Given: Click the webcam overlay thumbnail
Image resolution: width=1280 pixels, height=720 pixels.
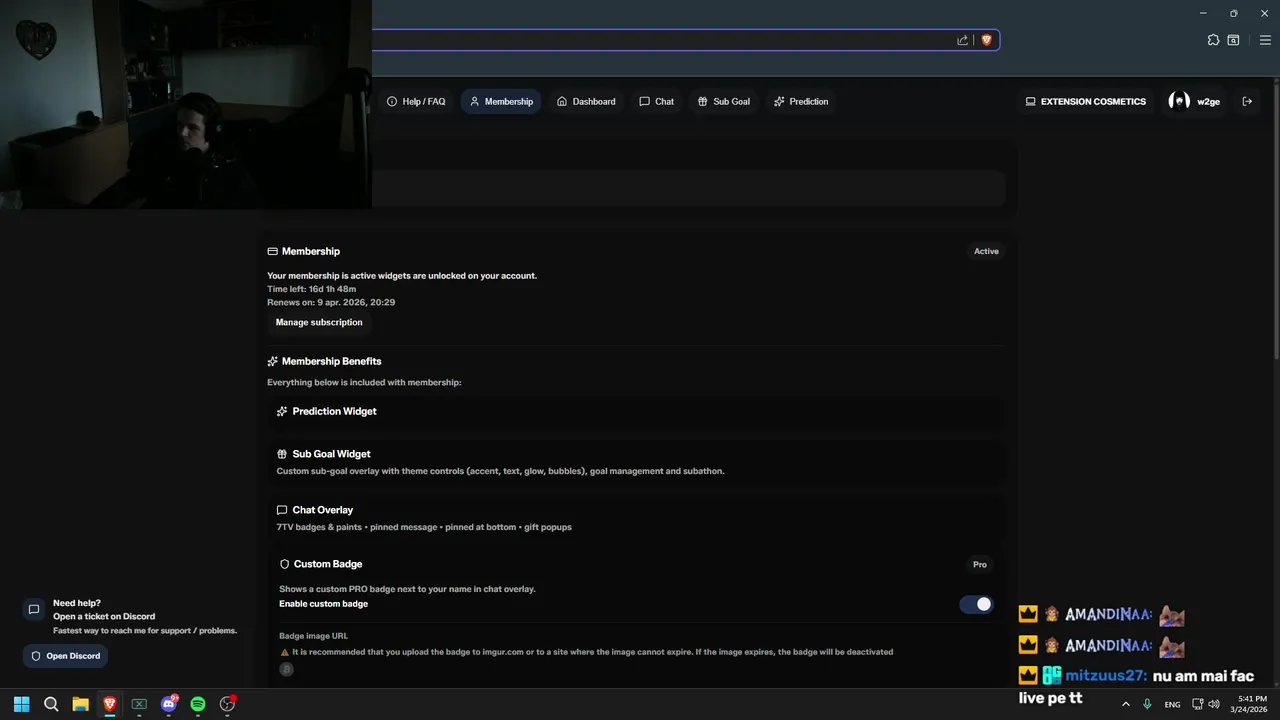Looking at the screenshot, I should pos(186,104).
